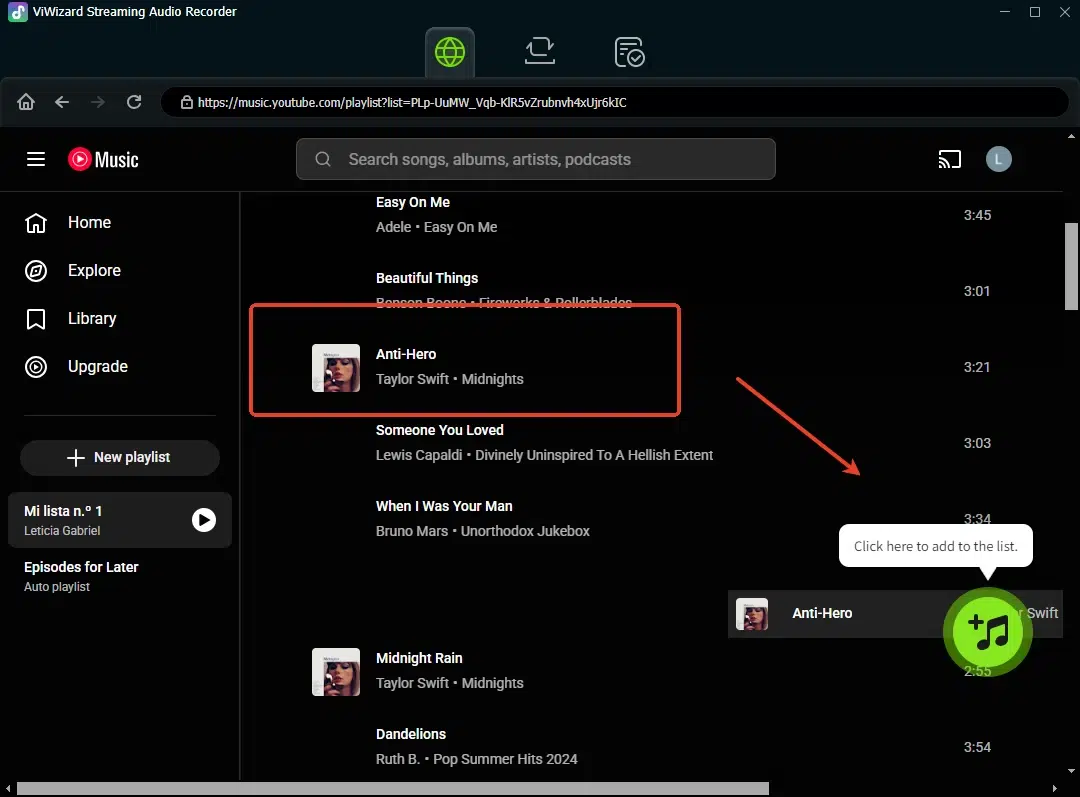Click the URL address field

coord(614,103)
